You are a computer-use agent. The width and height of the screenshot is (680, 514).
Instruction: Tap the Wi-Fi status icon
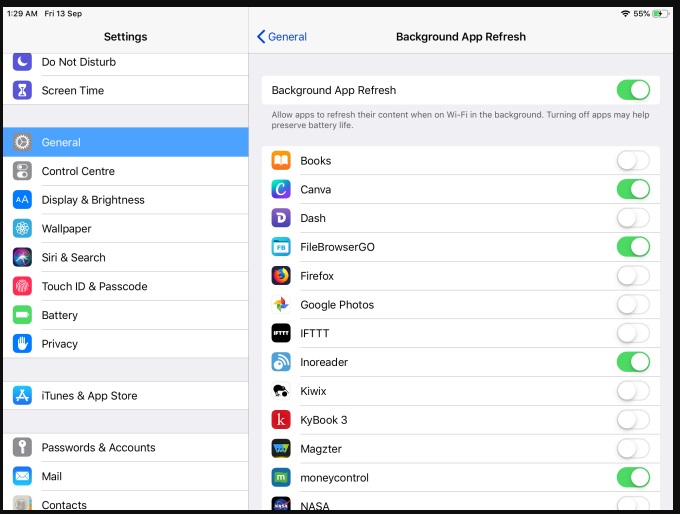pos(625,13)
